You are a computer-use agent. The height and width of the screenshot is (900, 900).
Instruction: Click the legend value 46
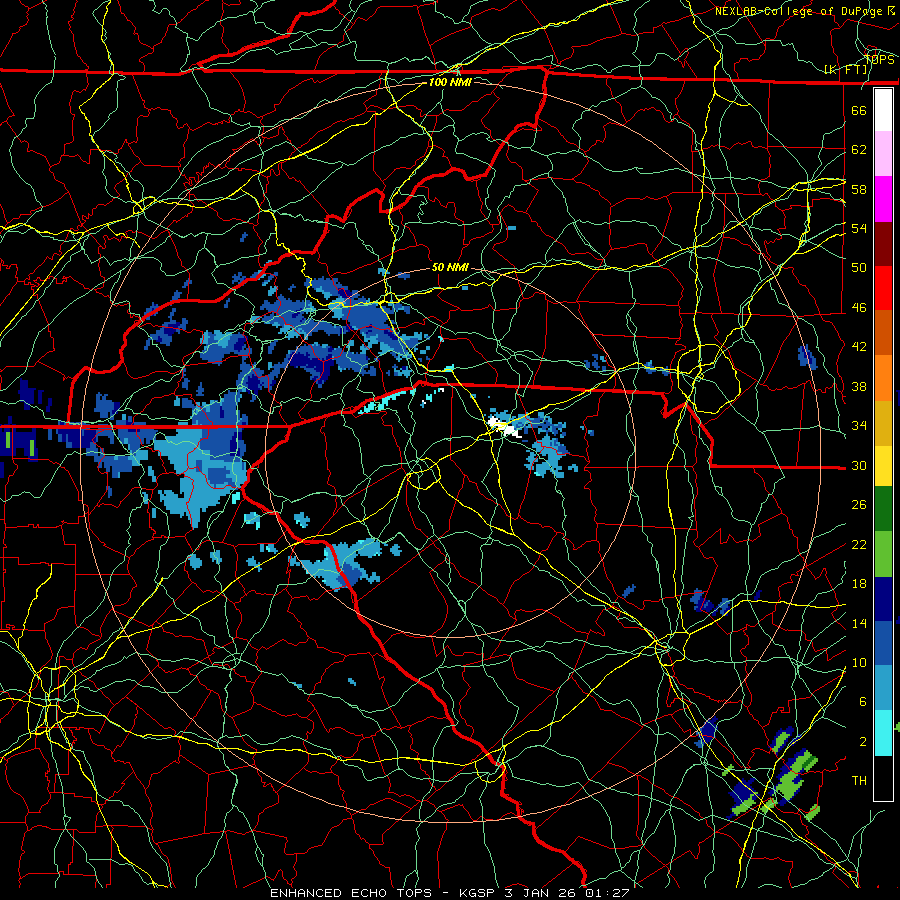tap(859, 308)
